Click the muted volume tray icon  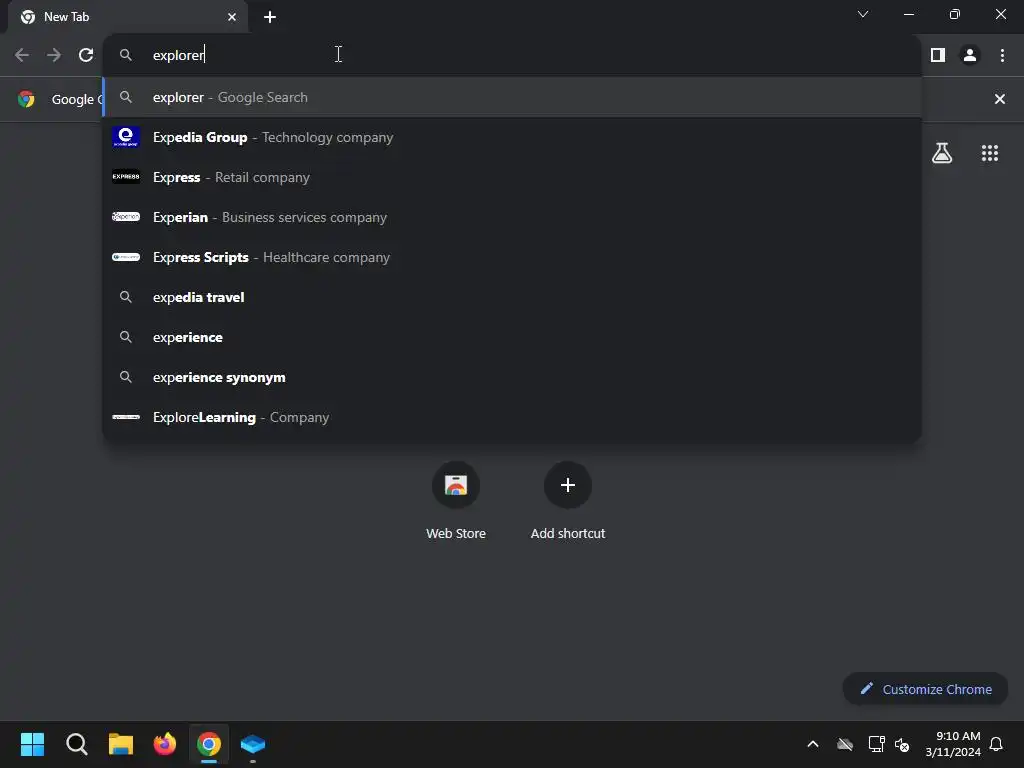click(x=902, y=744)
